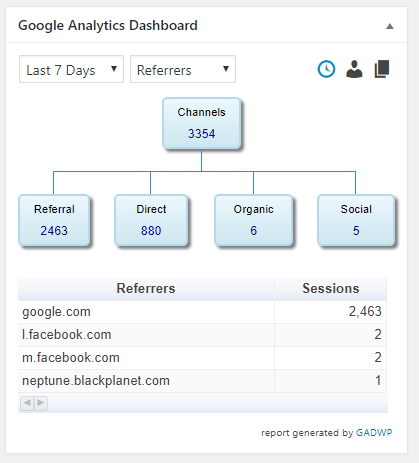The height and width of the screenshot is (463, 419).
Task: Select the Referral 2463 node
Action: [54, 220]
